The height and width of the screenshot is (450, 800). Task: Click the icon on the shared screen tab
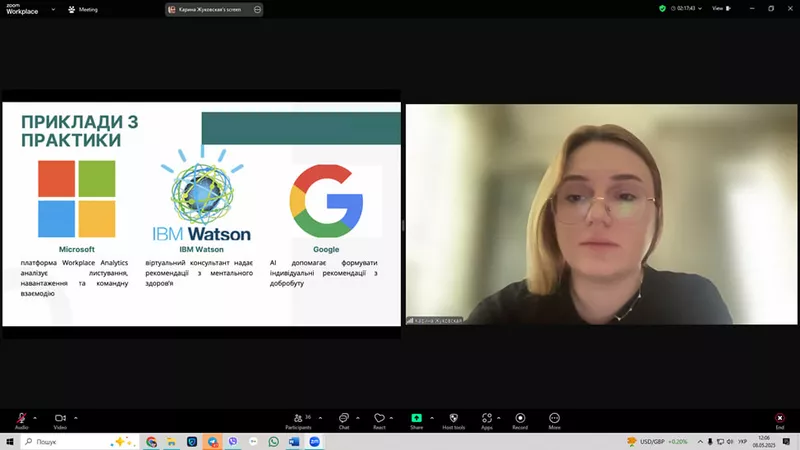point(257,9)
